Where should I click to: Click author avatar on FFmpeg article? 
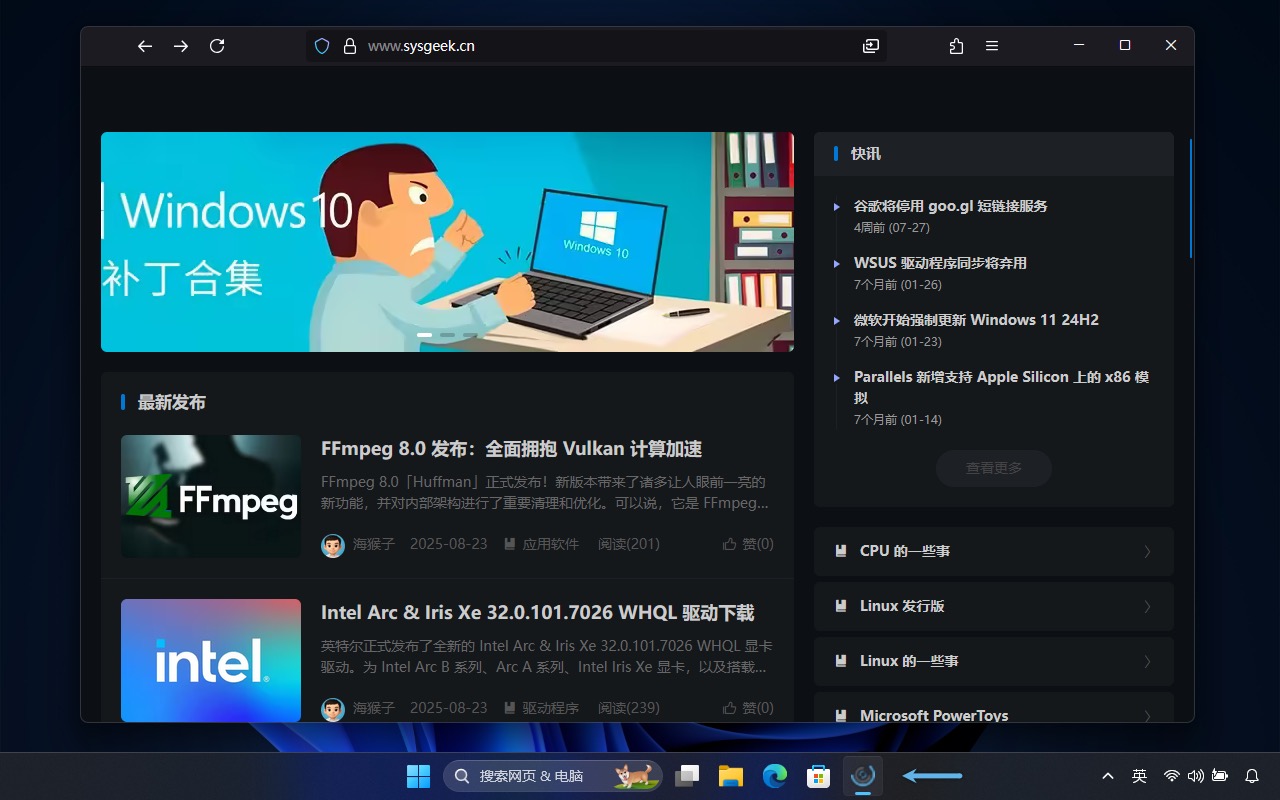[x=333, y=545]
